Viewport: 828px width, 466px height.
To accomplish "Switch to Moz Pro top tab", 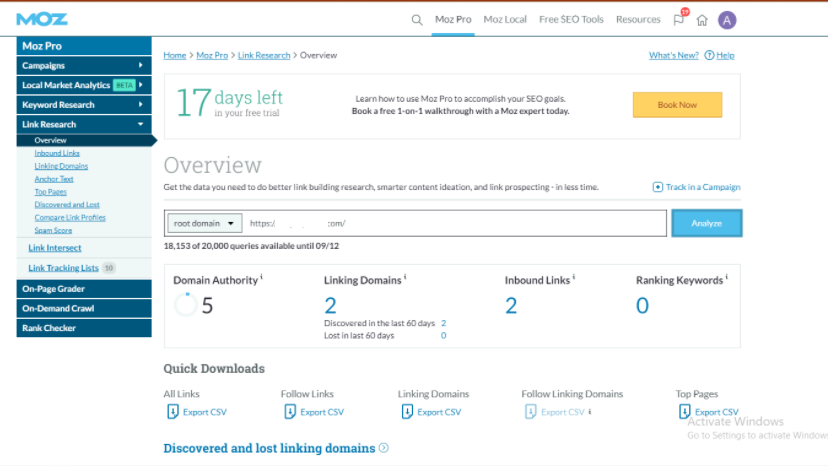I will coord(453,20).
